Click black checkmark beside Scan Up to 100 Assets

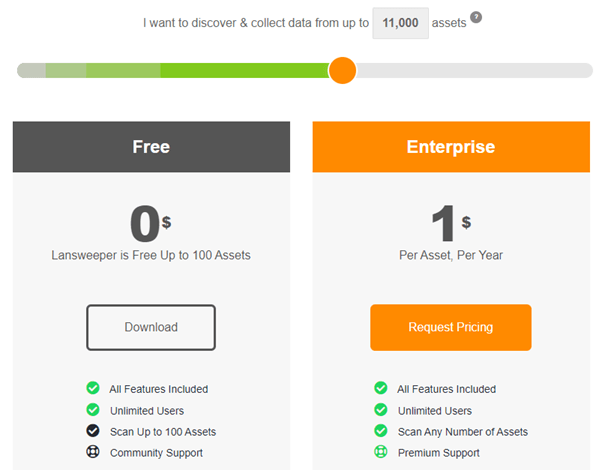tap(93, 431)
